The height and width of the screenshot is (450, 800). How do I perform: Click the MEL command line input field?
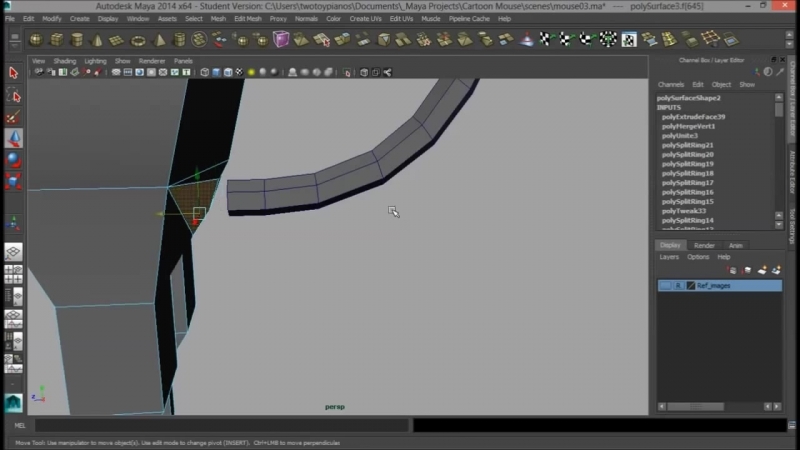(x=221, y=426)
